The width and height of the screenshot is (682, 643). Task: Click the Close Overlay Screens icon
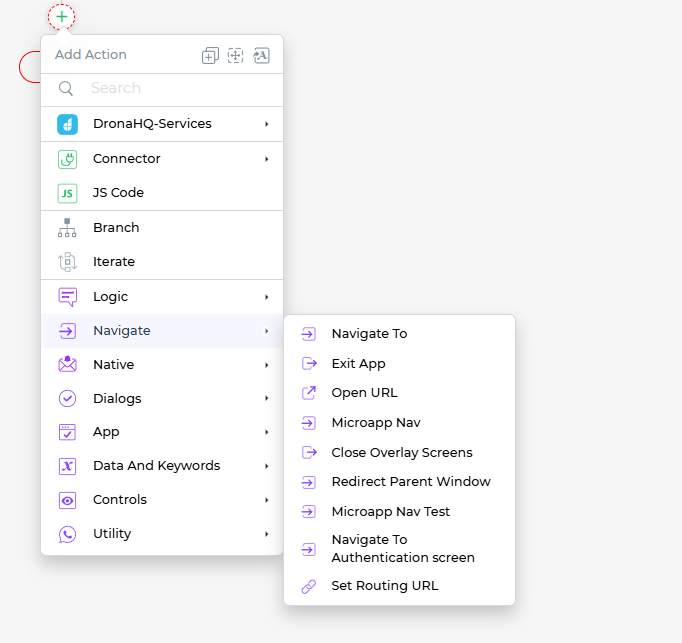click(309, 452)
